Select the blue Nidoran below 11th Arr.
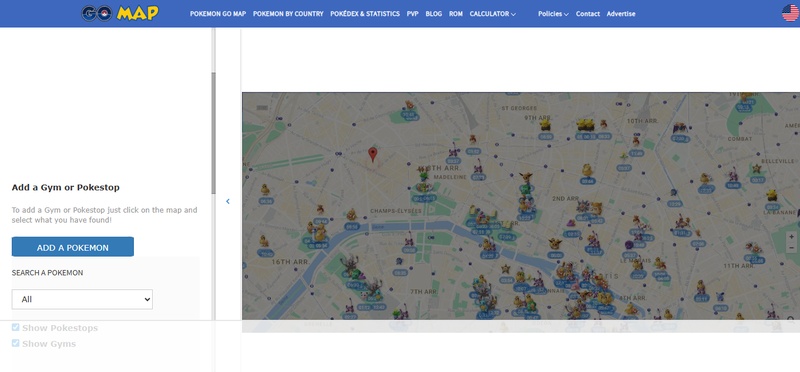This screenshot has width=800, height=372. (720, 296)
